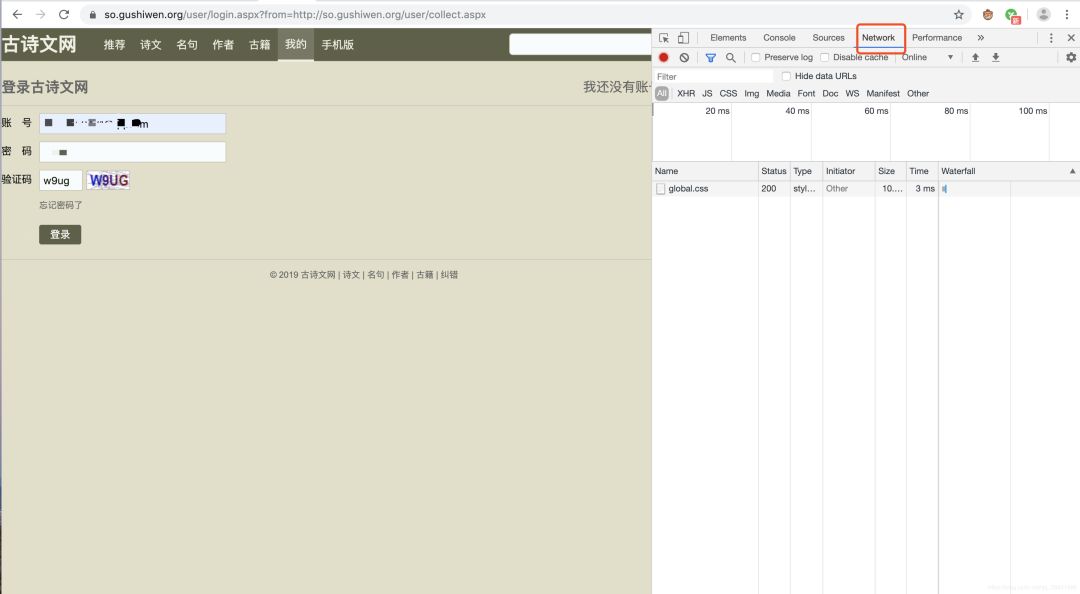Open network search magnifier icon
Screen dimensions: 1080x594
tap(731, 58)
